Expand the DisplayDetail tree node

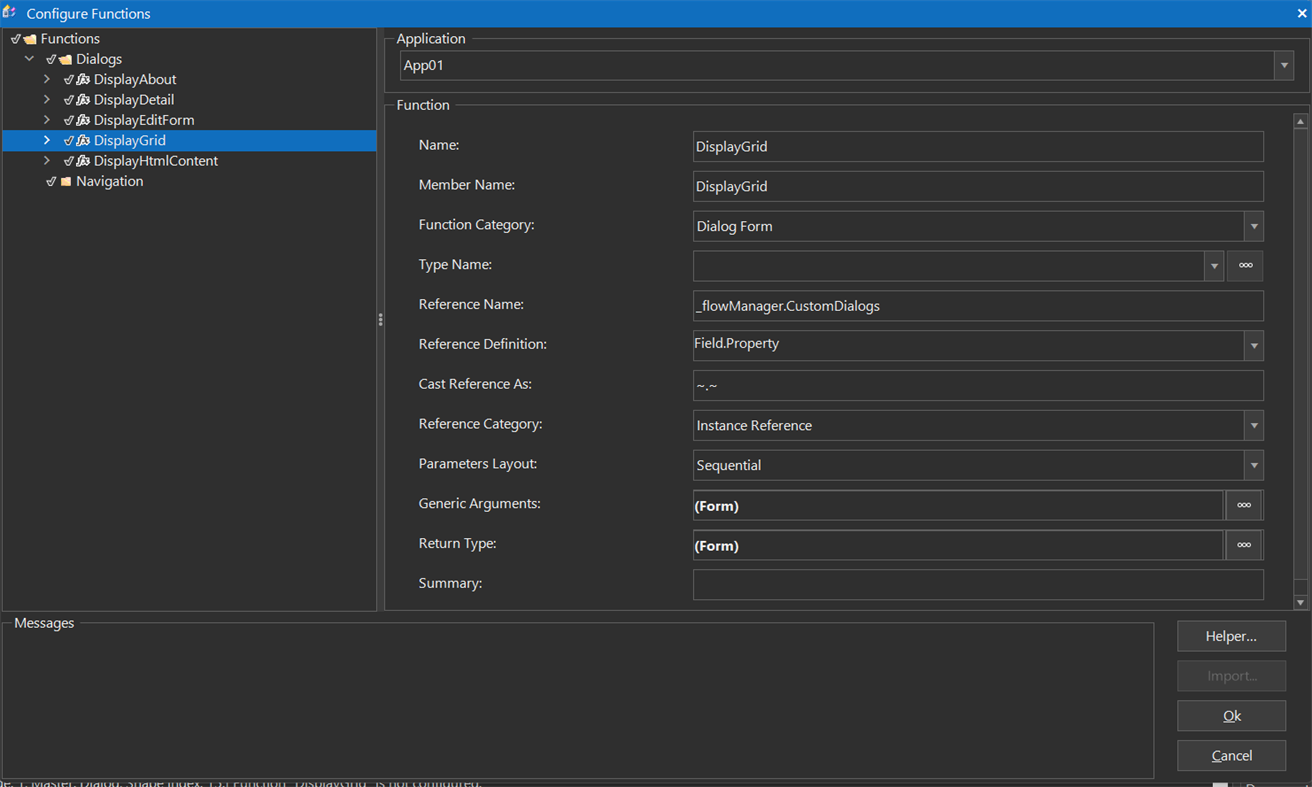click(47, 100)
